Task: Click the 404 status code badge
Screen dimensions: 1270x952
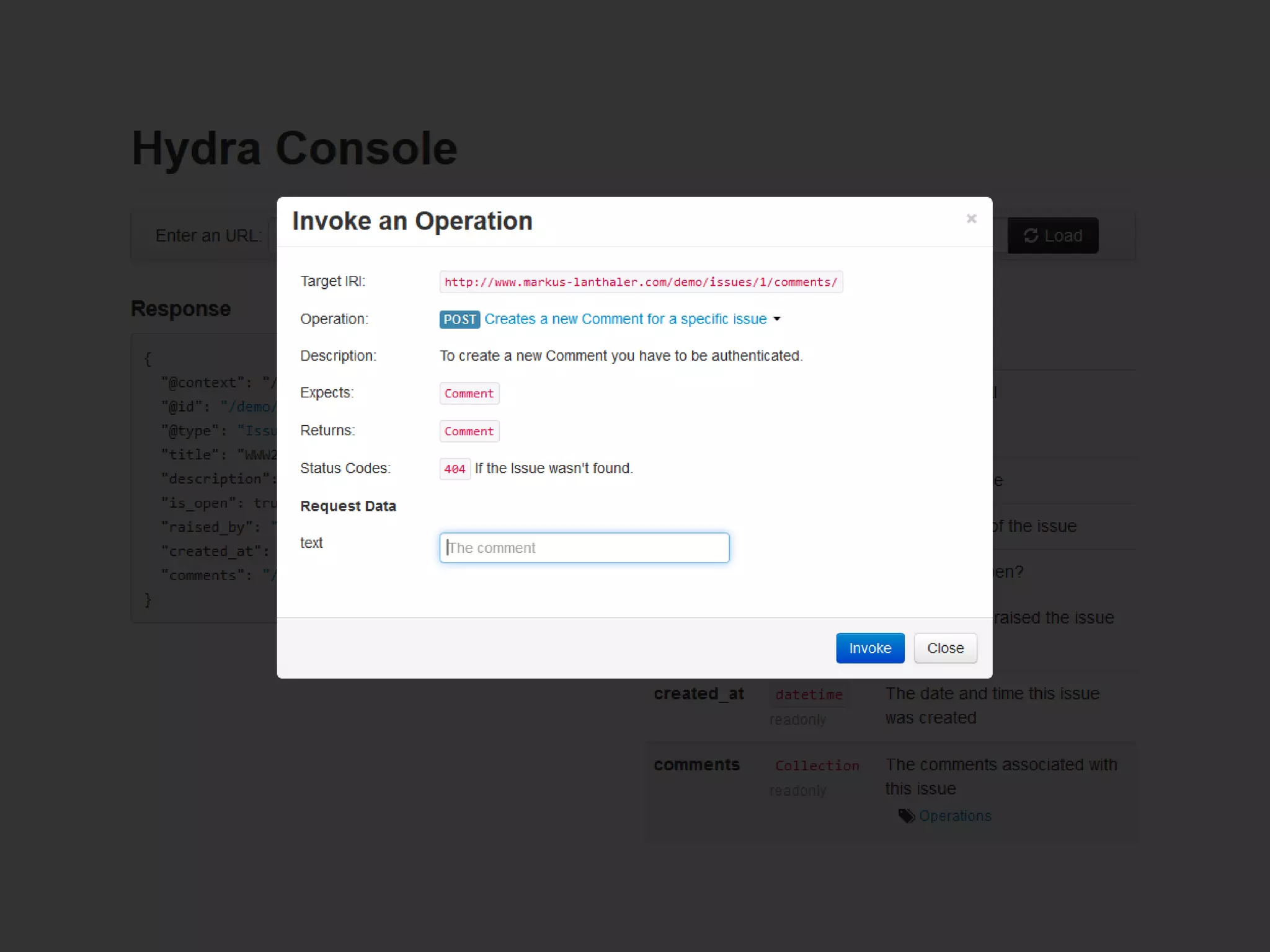Action: pos(455,469)
